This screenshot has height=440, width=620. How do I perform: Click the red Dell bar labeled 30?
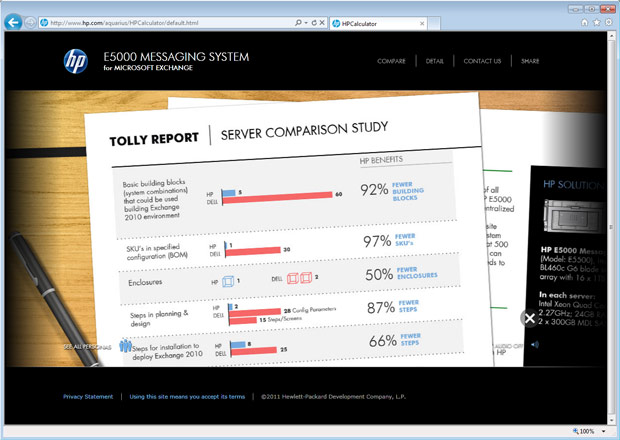pos(253,251)
